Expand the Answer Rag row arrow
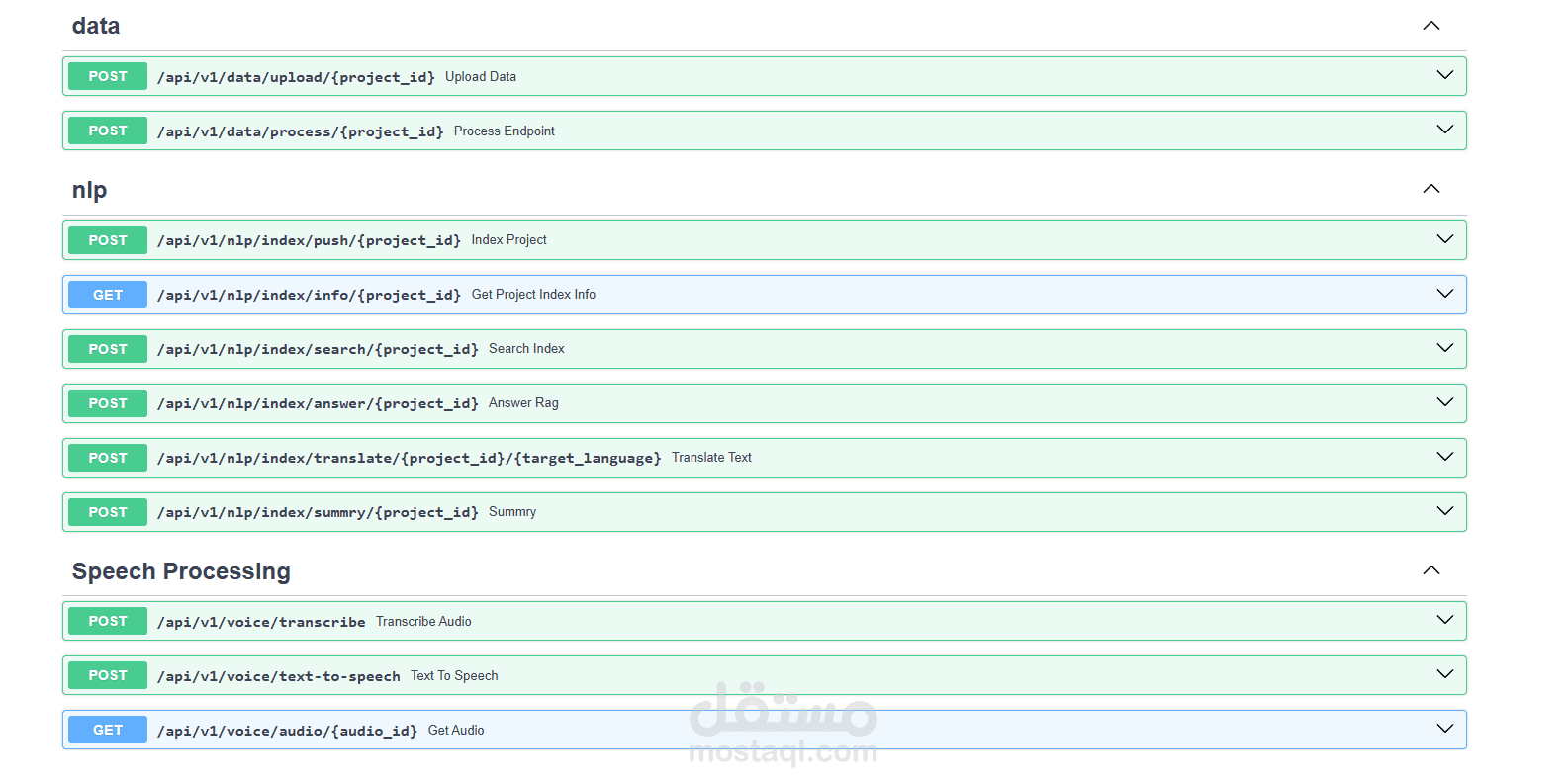This screenshot has width=1568, height=784. [1444, 402]
